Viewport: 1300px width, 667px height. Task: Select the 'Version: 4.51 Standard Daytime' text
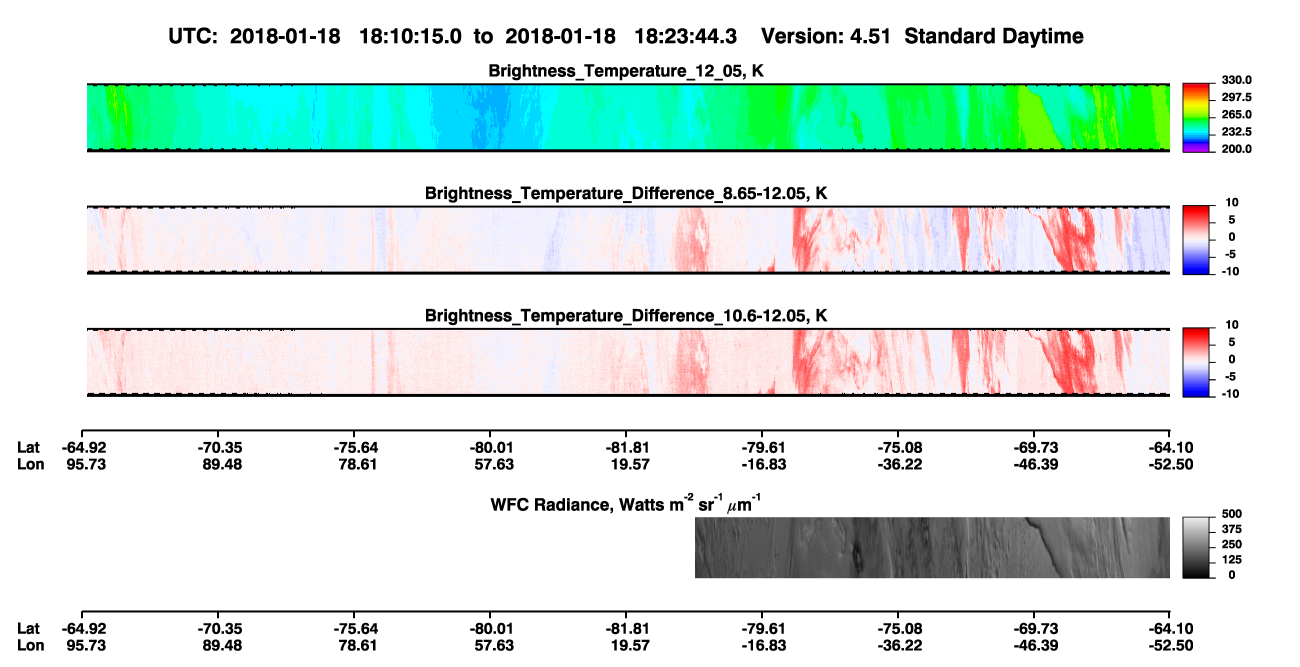[922, 36]
